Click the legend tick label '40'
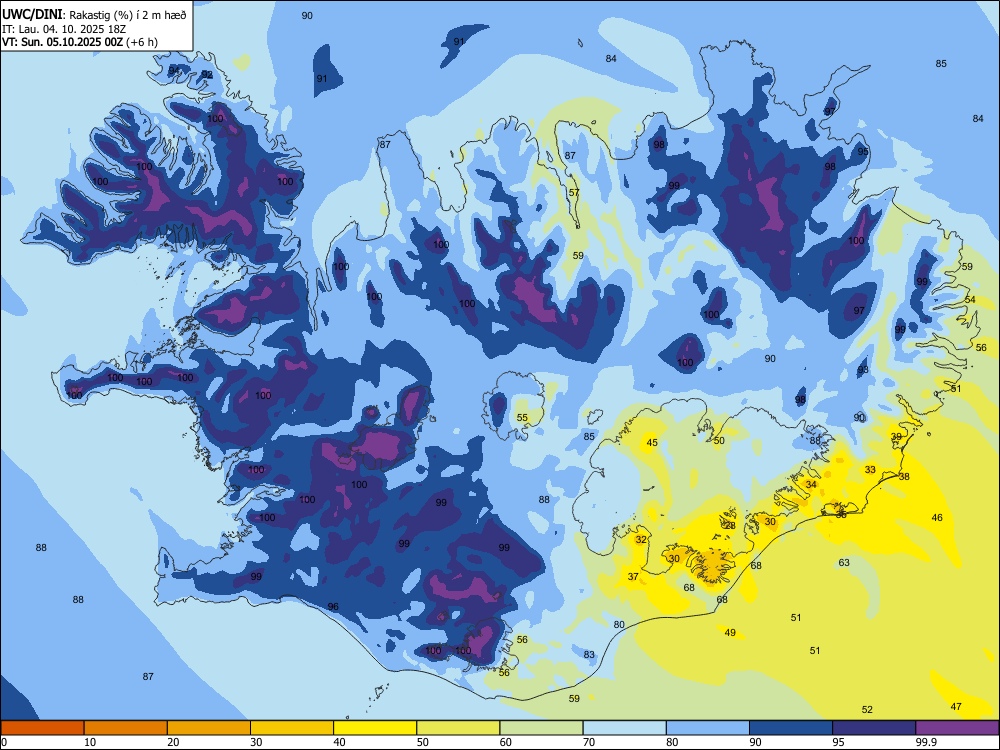Image resolution: width=1000 pixels, height=750 pixels. [339, 742]
